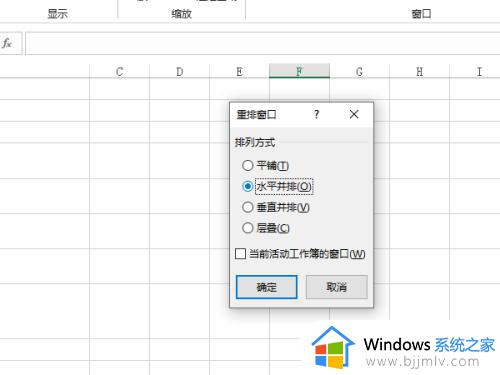The height and width of the screenshot is (375, 500).
Task: Confirm with the 确定 button
Action: pyautogui.click(x=266, y=287)
